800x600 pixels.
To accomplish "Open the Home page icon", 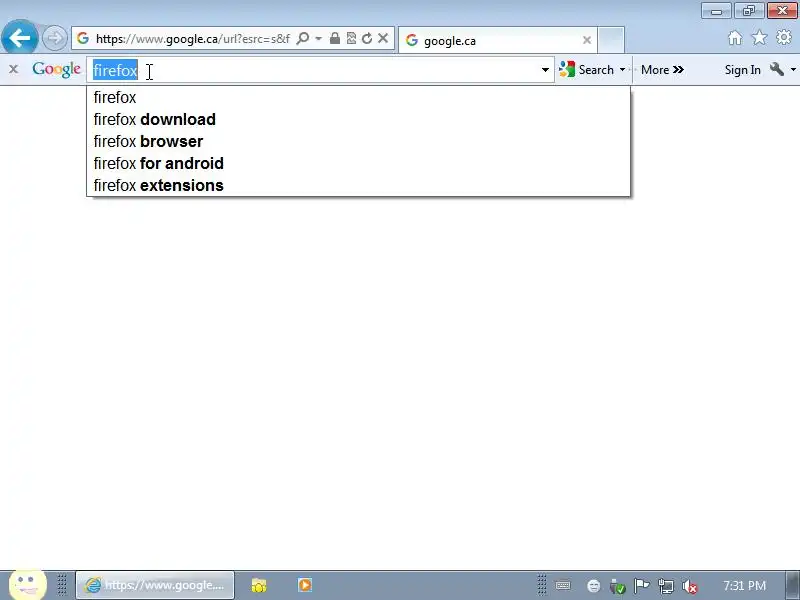I will (x=735, y=38).
